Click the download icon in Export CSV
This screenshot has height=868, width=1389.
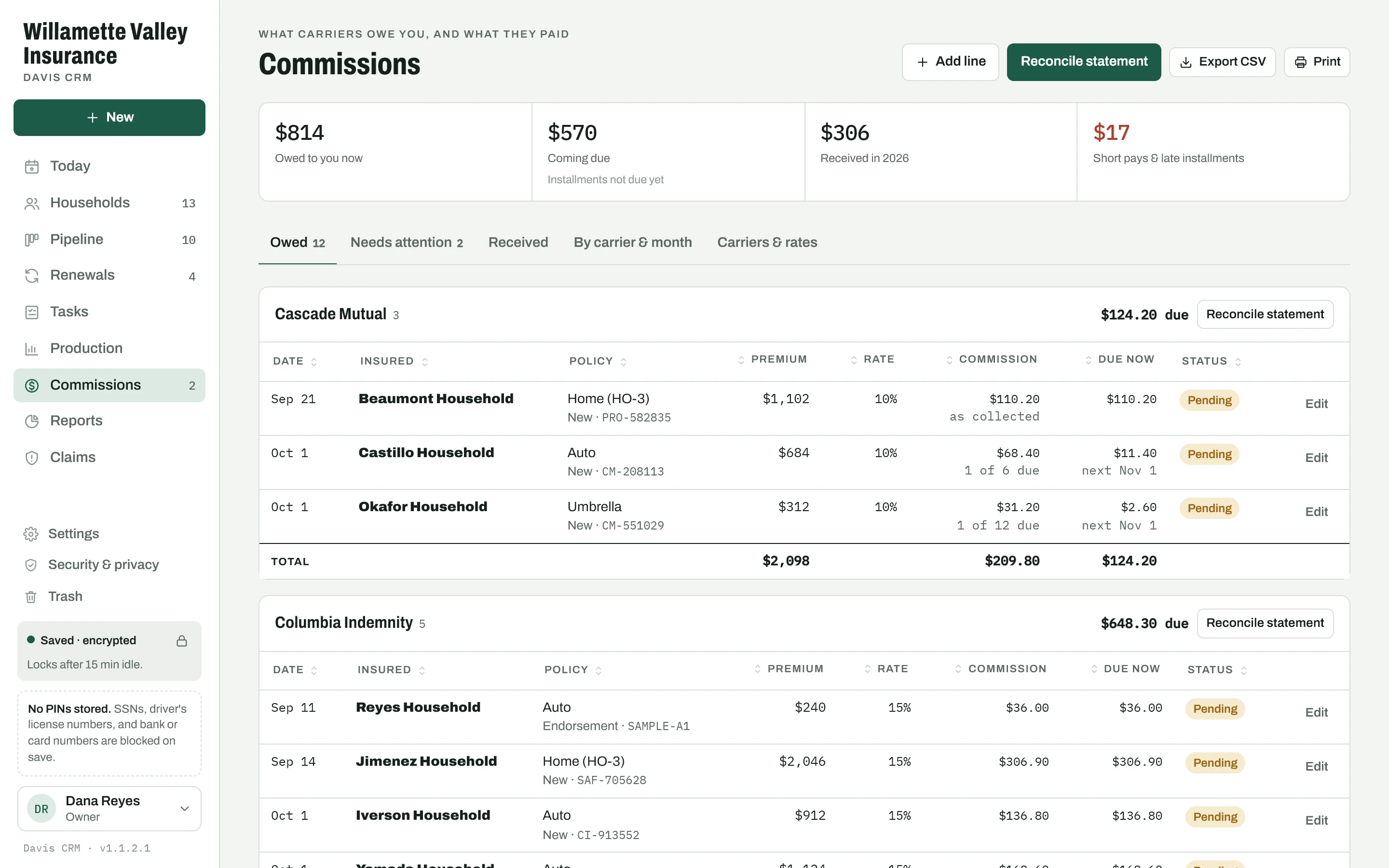pyautogui.click(x=1186, y=62)
